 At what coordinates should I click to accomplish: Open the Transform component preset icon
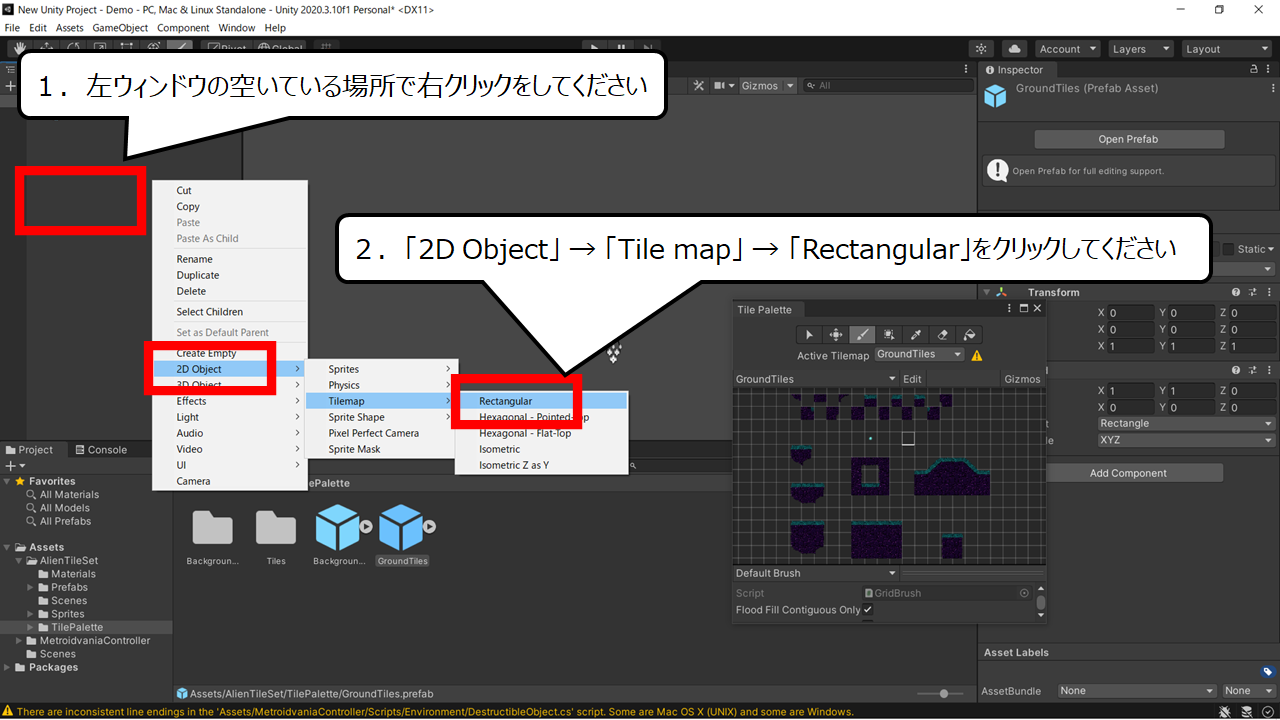(x=1252, y=292)
